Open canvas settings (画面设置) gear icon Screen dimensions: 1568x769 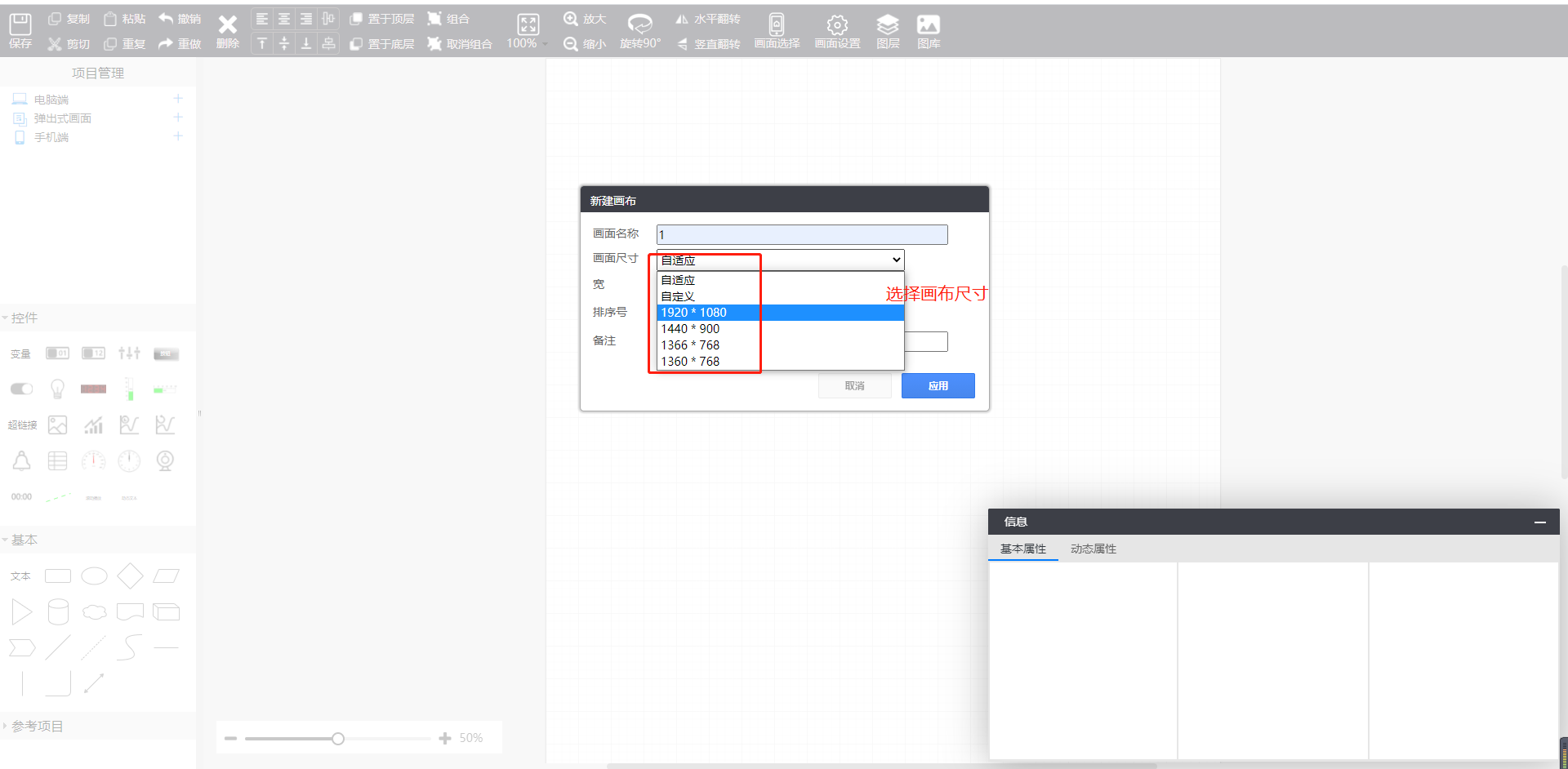pyautogui.click(x=837, y=24)
